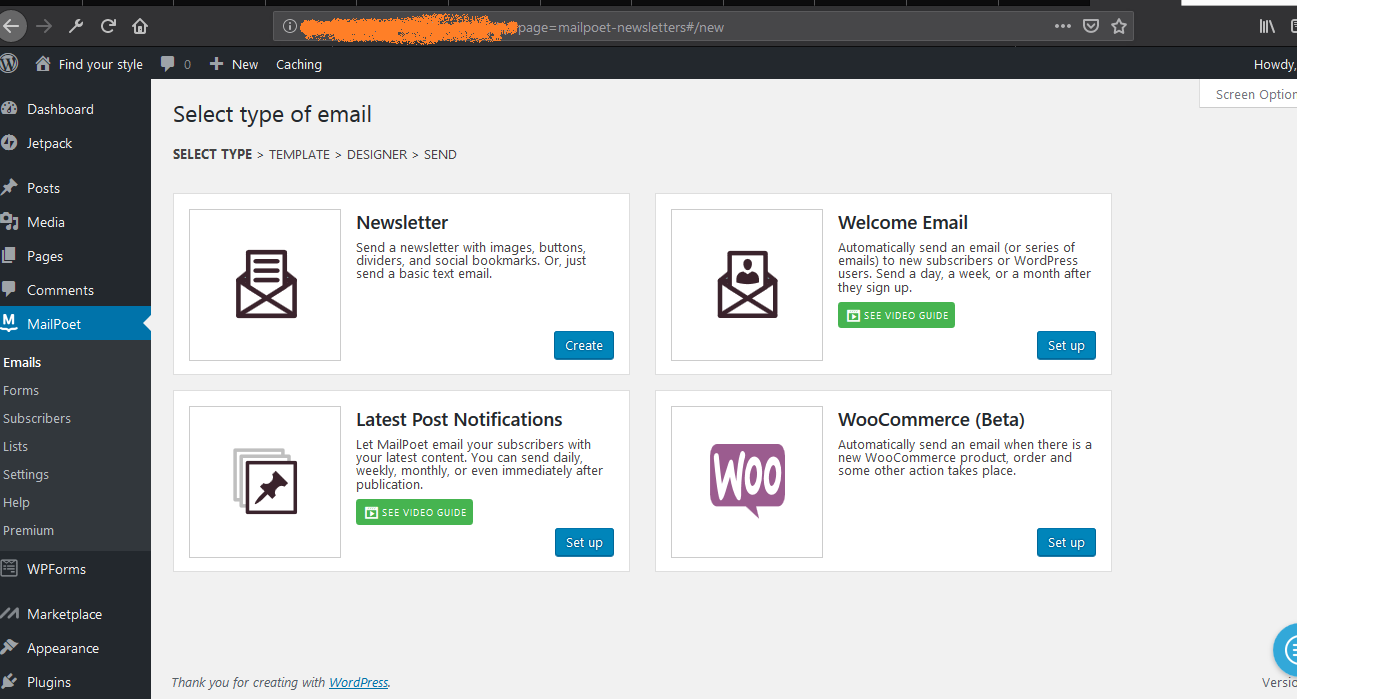Open page actions three-dot menu
The image size is (1388, 699).
tap(1062, 27)
